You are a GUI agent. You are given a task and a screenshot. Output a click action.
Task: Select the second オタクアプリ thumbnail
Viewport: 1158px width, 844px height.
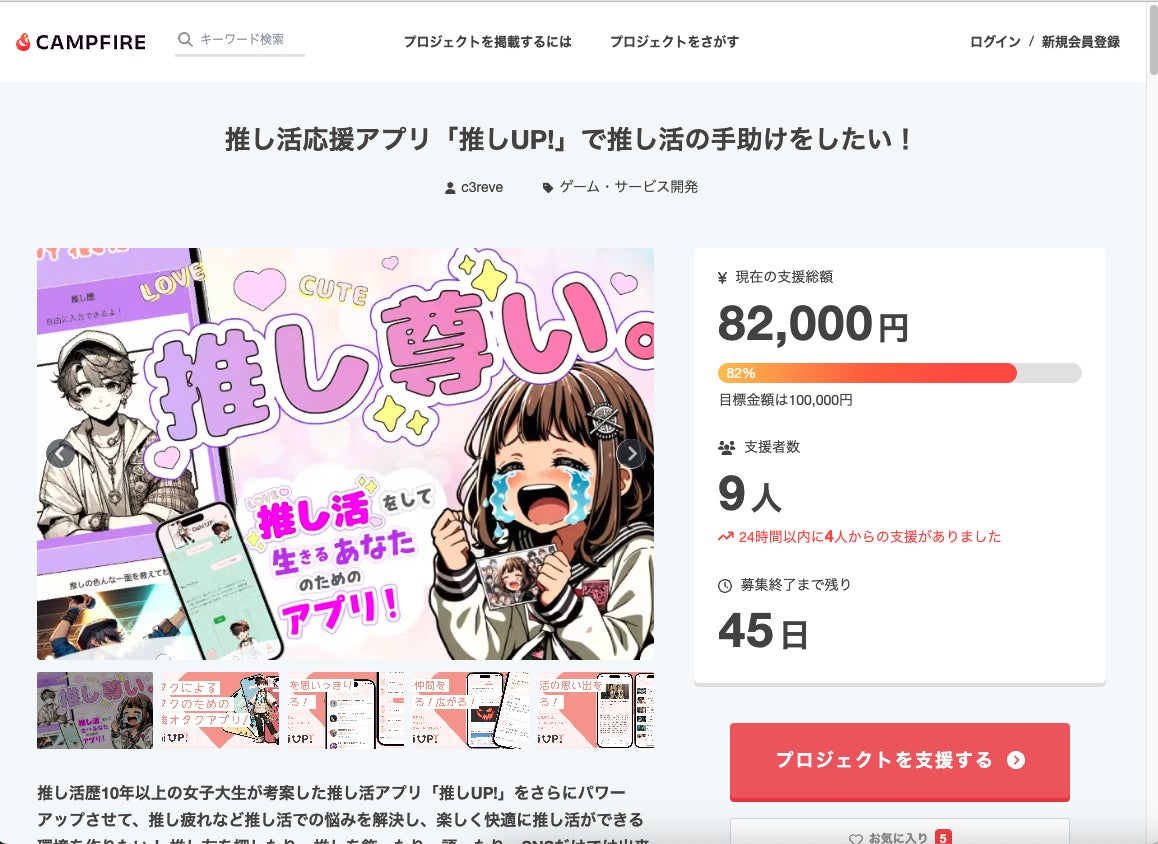click(220, 710)
